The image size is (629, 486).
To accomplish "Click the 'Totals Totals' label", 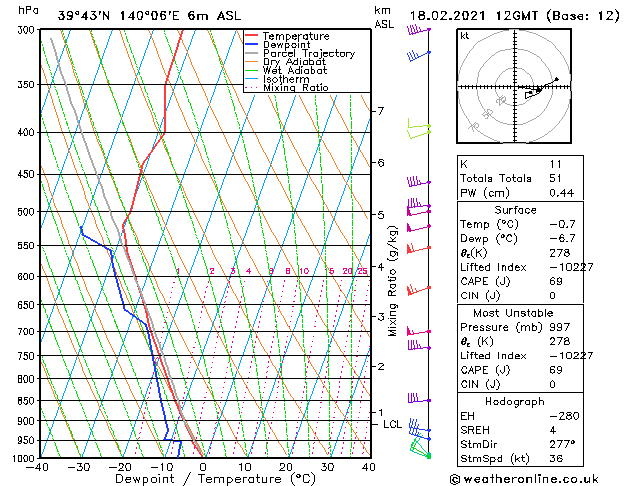I will (496, 178).
